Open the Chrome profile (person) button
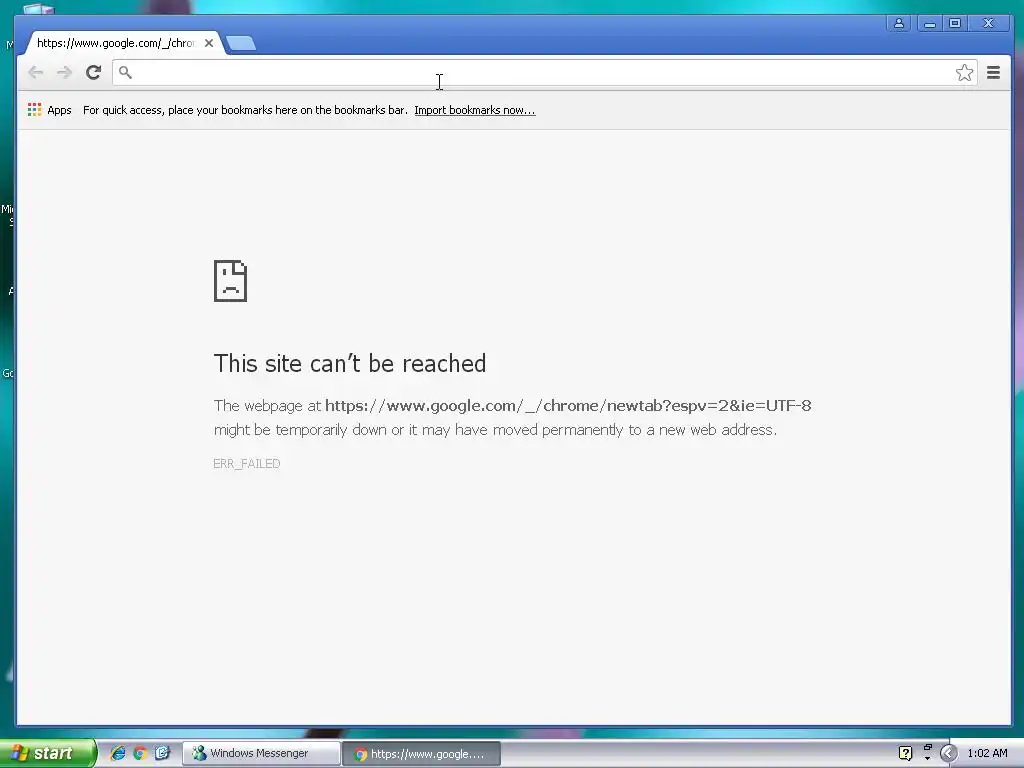The image size is (1024, 768). click(899, 24)
